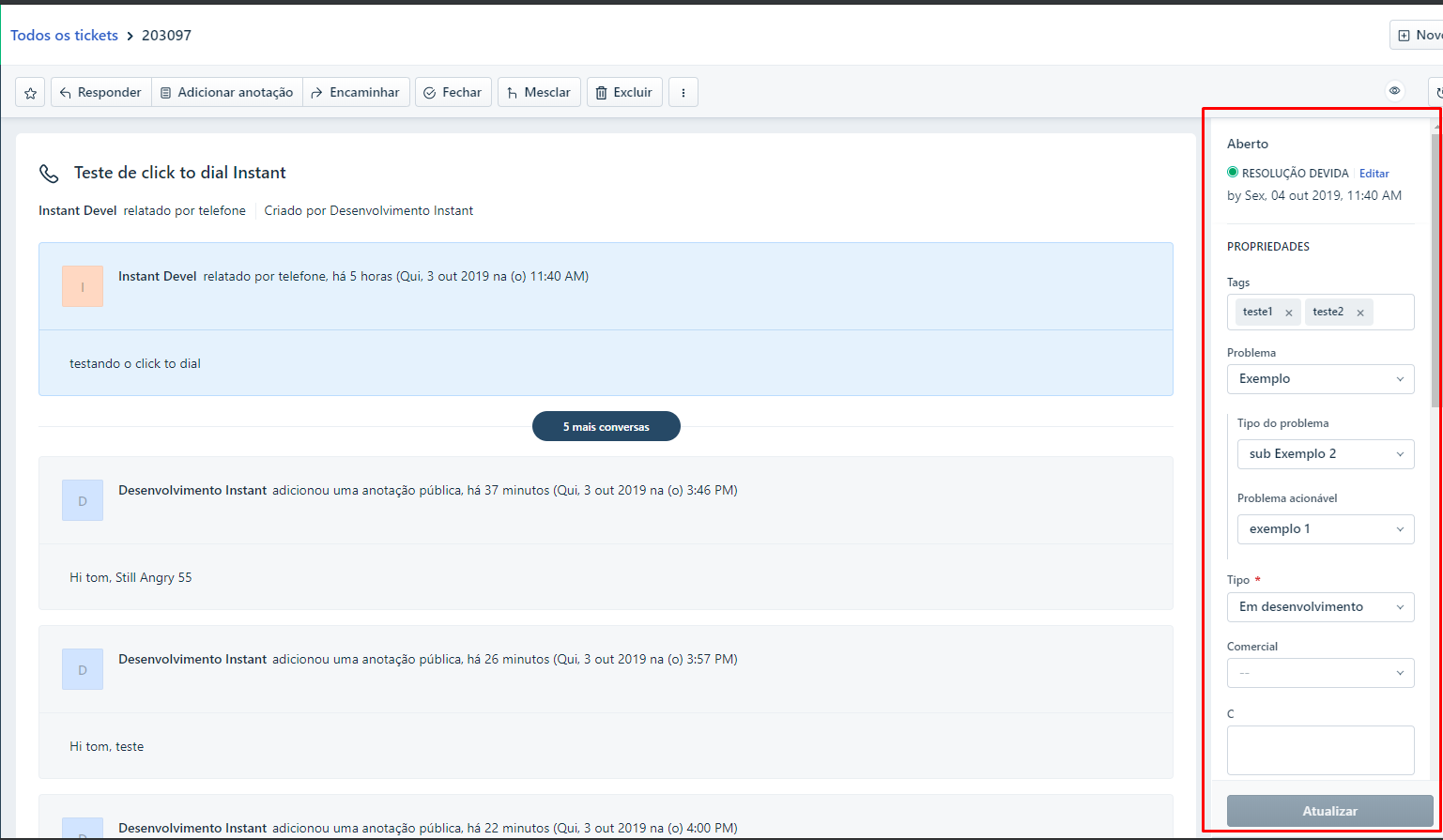
Task: Click the Aberto status text
Action: click(1248, 144)
